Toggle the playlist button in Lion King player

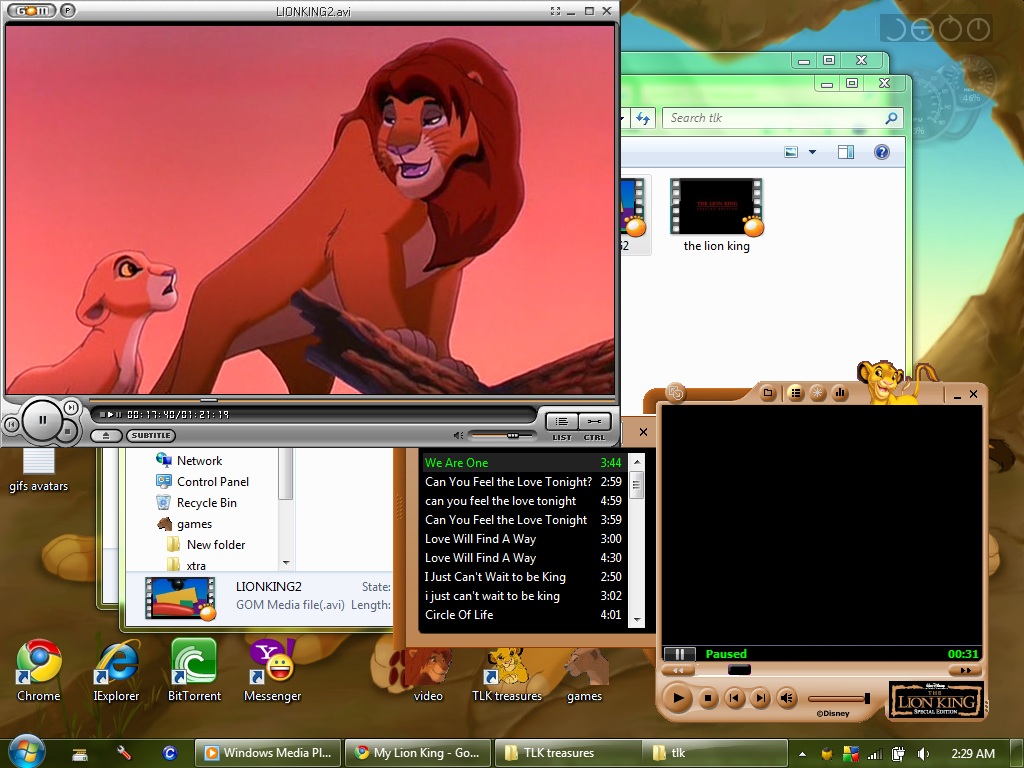pos(795,394)
